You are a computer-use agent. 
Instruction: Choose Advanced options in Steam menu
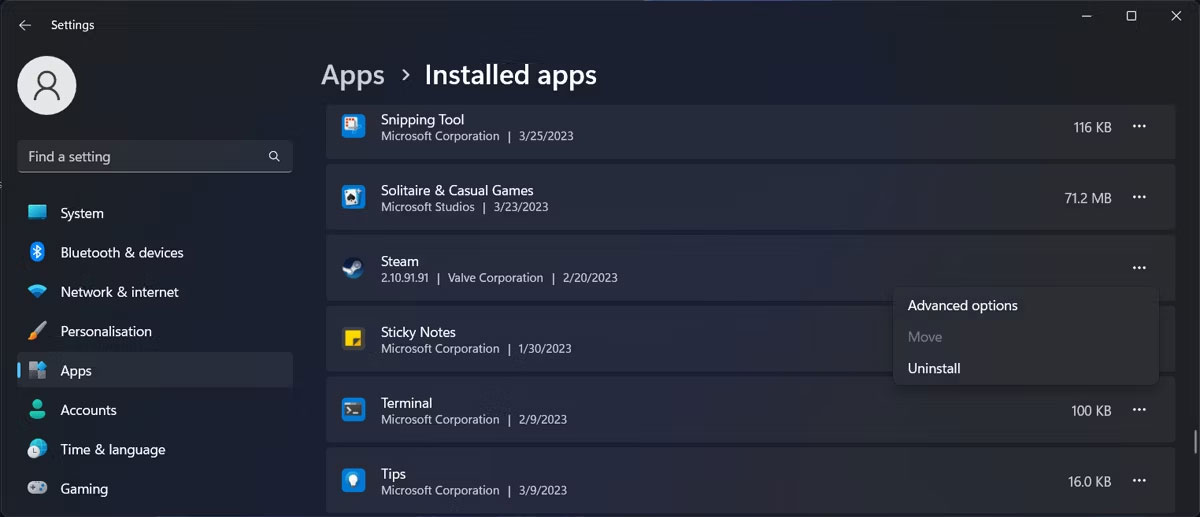coord(1026,306)
